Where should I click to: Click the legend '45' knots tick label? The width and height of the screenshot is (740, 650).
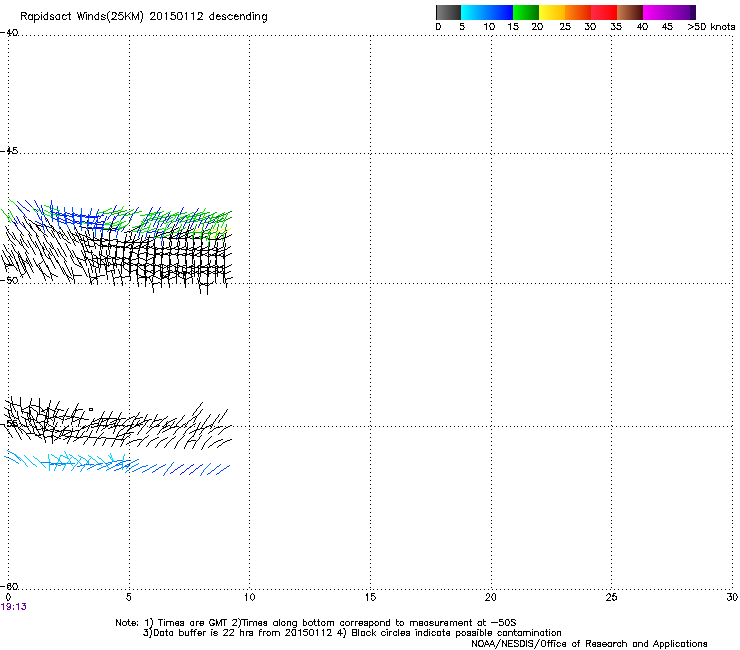(667, 27)
